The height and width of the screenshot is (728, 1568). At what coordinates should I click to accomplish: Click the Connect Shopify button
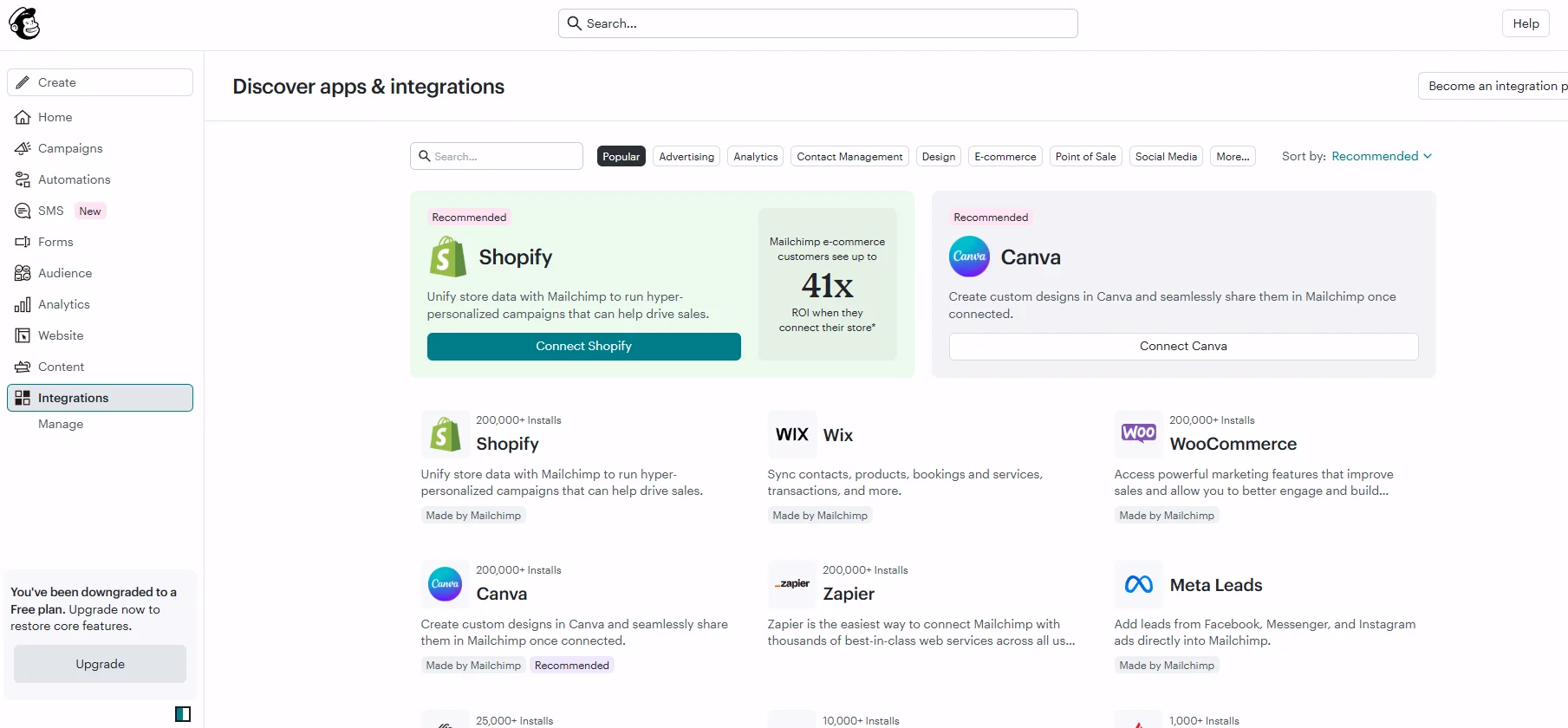click(x=583, y=346)
